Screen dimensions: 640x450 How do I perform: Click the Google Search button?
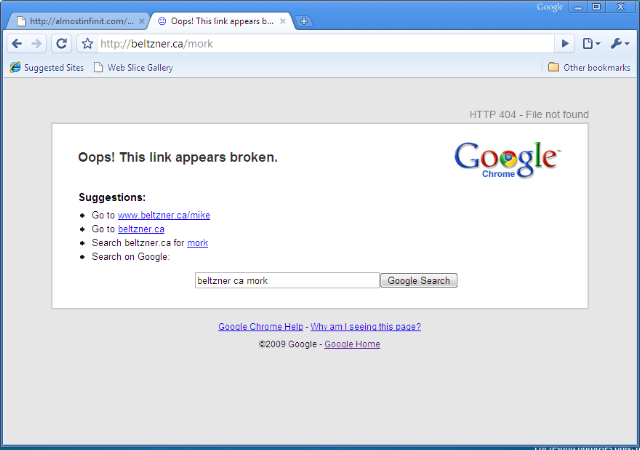coord(419,281)
